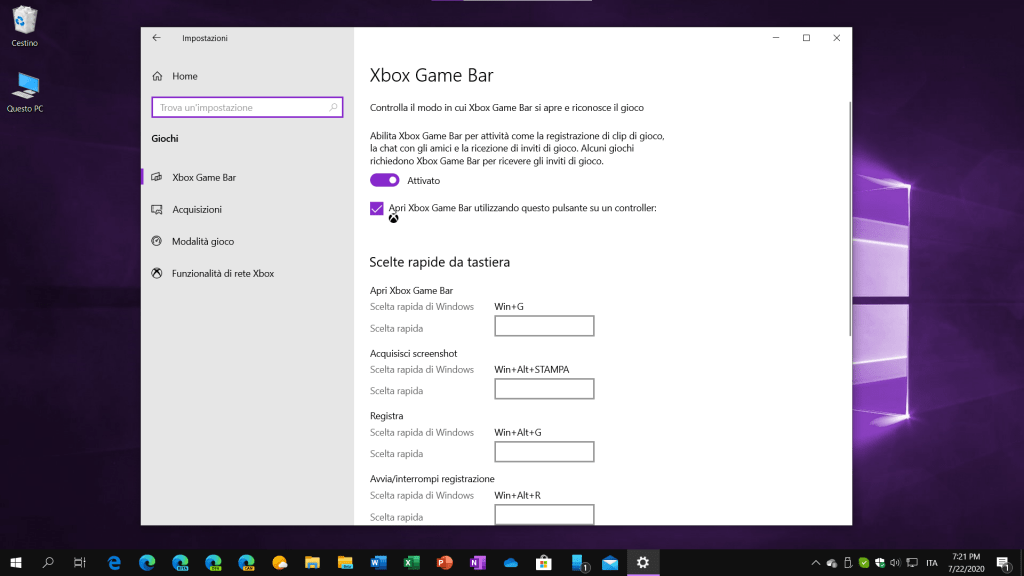Viewport: 1024px width, 576px height.
Task: Open Modalità gioco settings page
Action: click(x=203, y=241)
